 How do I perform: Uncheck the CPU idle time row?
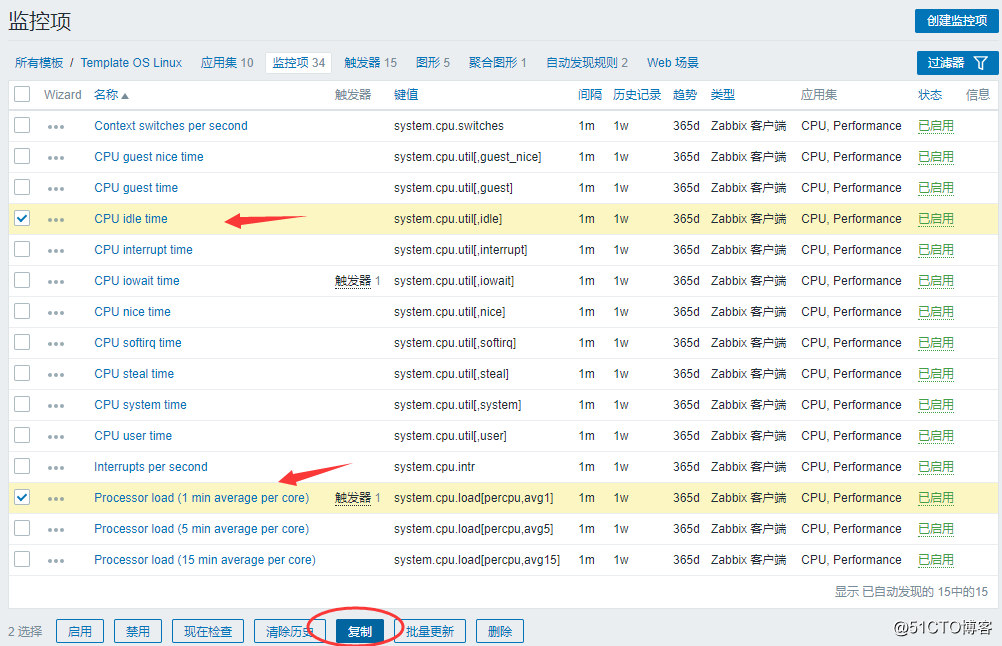pyautogui.click(x=22, y=218)
